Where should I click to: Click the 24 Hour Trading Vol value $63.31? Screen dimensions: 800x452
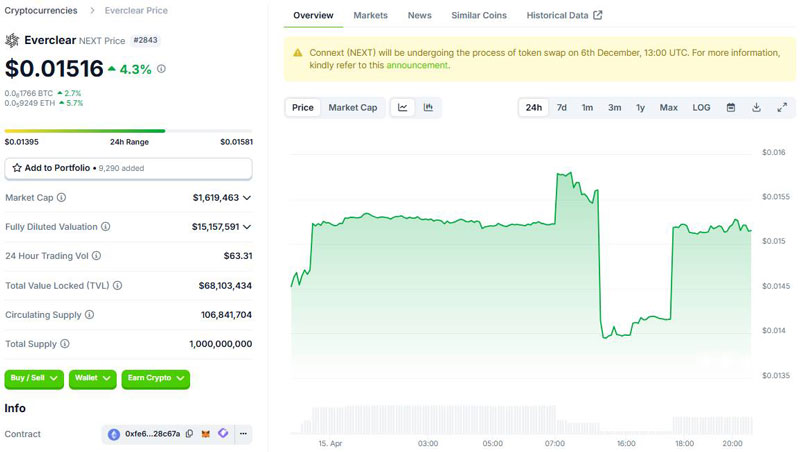[x=238, y=256]
